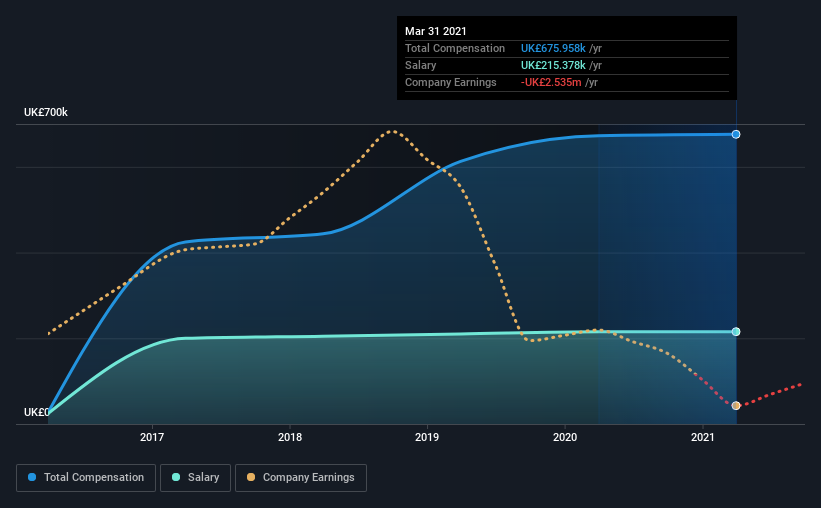Toggle the Salary legend button
The height and width of the screenshot is (508, 821).
click(195, 478)
